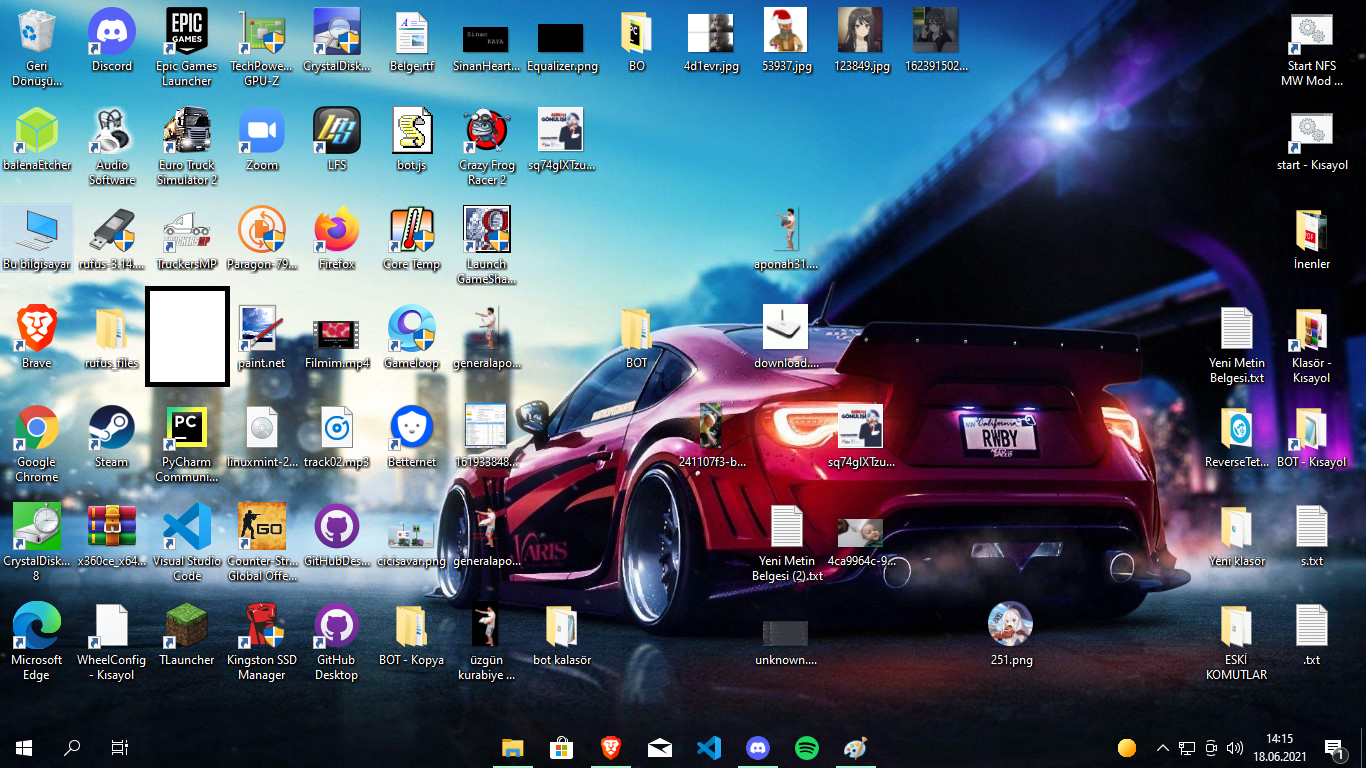Open Kingston SSD Manager shortcut
Screen dimensions: 1366x768
(x=262, y=641)
